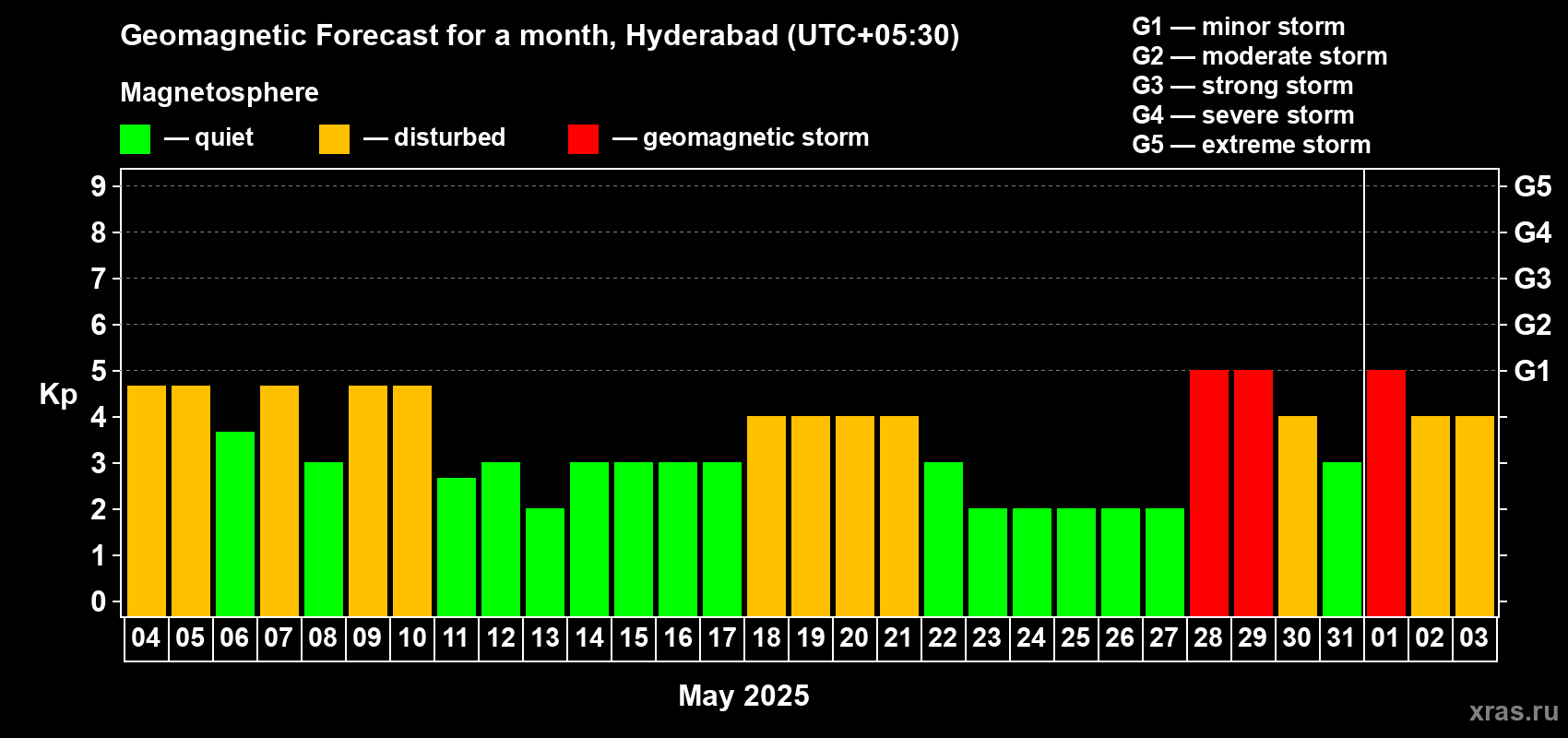Image resolution: width=1568 pixels, height=738 pixels.
Task: Select the date label 10
Action: point(411,637)
